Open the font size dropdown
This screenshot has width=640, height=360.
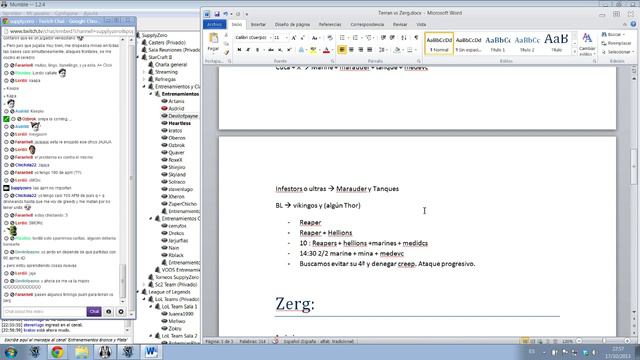coord(287,38)
